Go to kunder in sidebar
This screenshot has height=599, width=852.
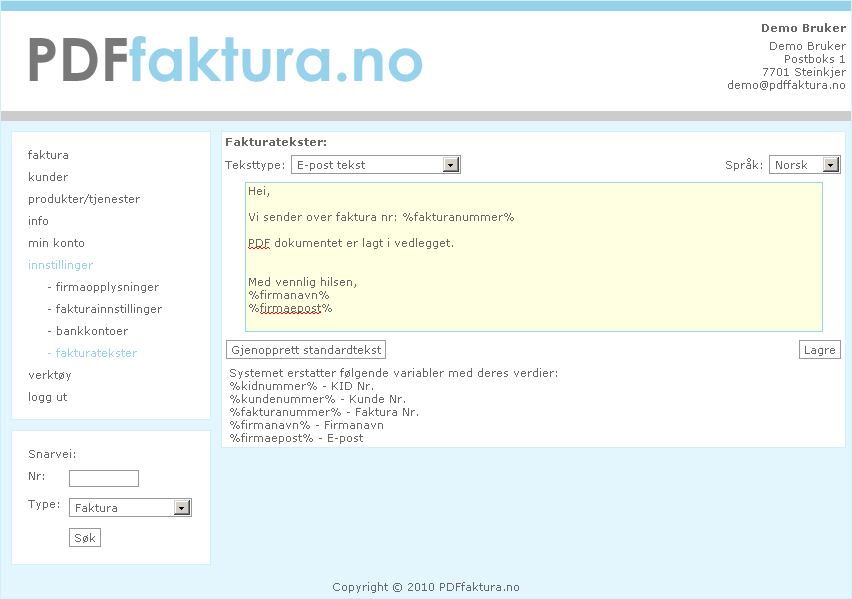(x=48, y=177)
